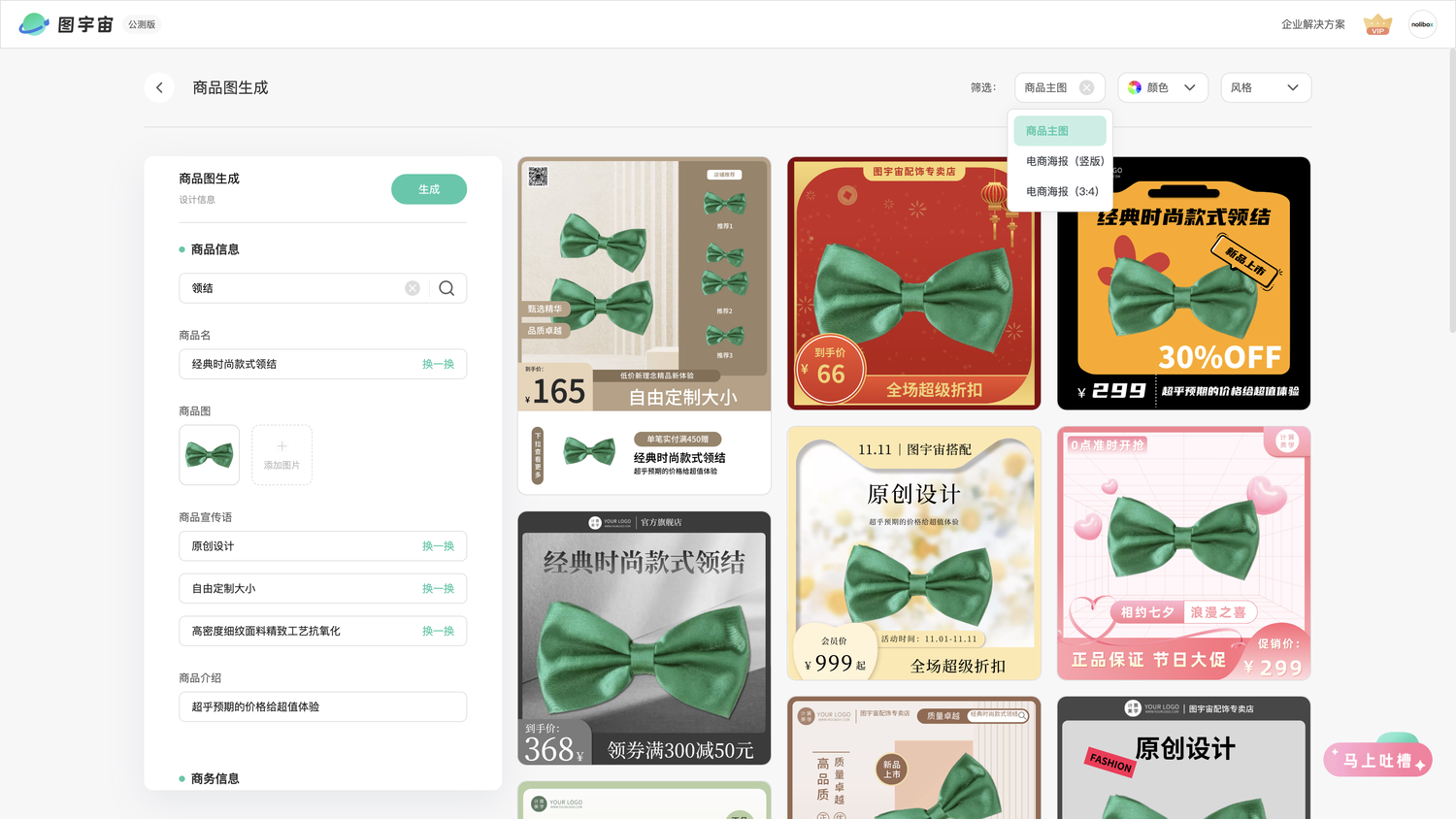Click the green 生成 button
Screen dimensions: 1456x819
point(429,189)
